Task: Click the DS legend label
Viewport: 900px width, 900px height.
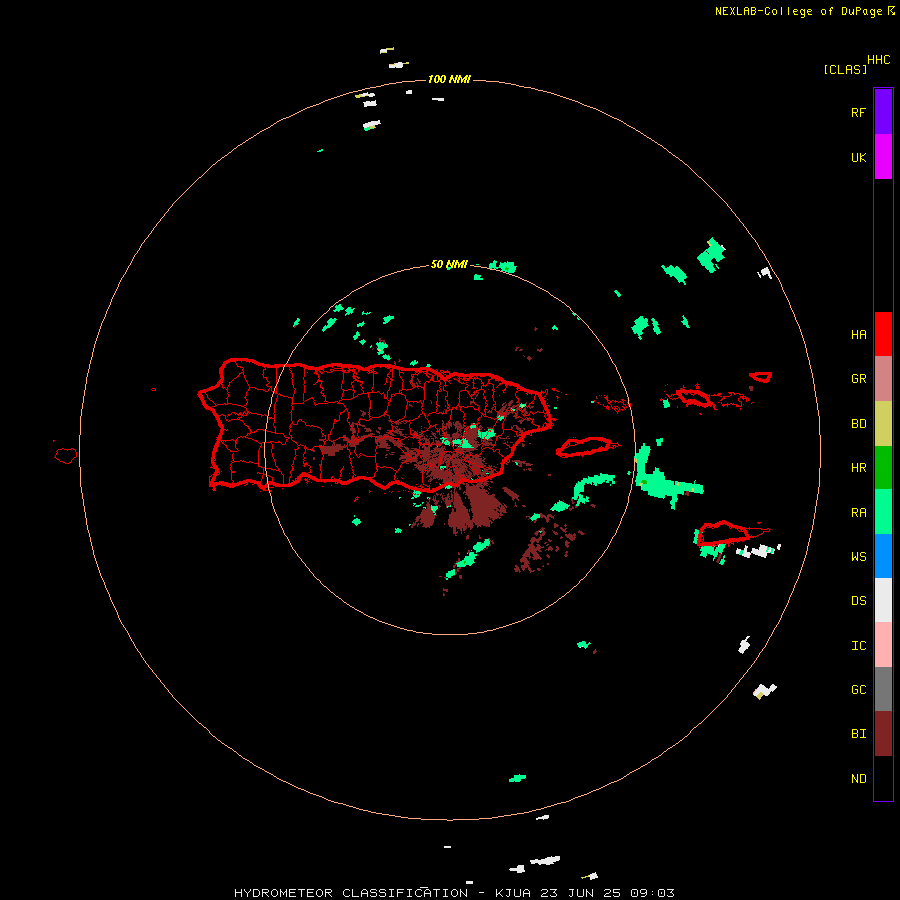Action: [858, 601]
